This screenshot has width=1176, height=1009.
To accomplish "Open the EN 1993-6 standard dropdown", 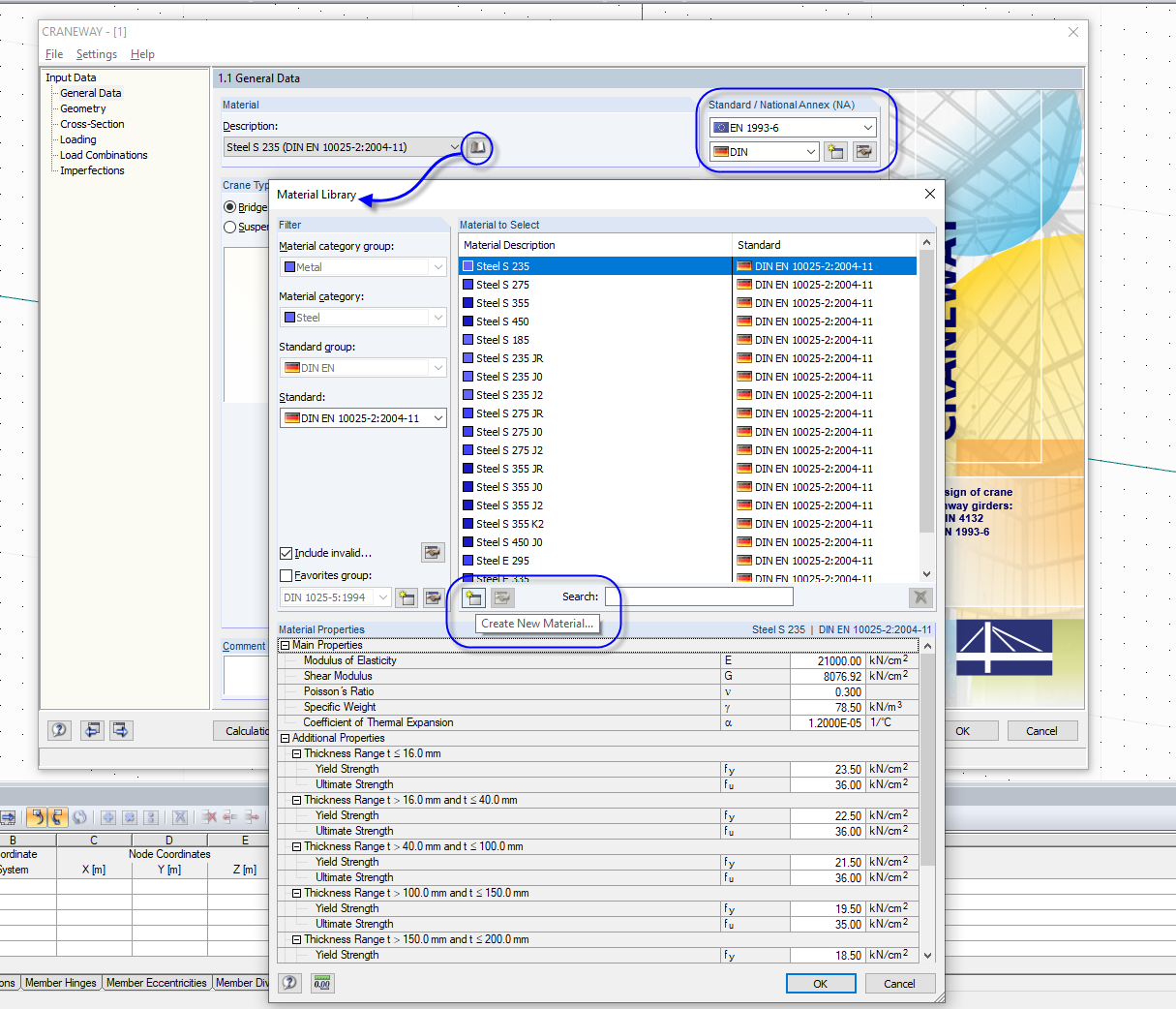I will (x=867, y=127).
